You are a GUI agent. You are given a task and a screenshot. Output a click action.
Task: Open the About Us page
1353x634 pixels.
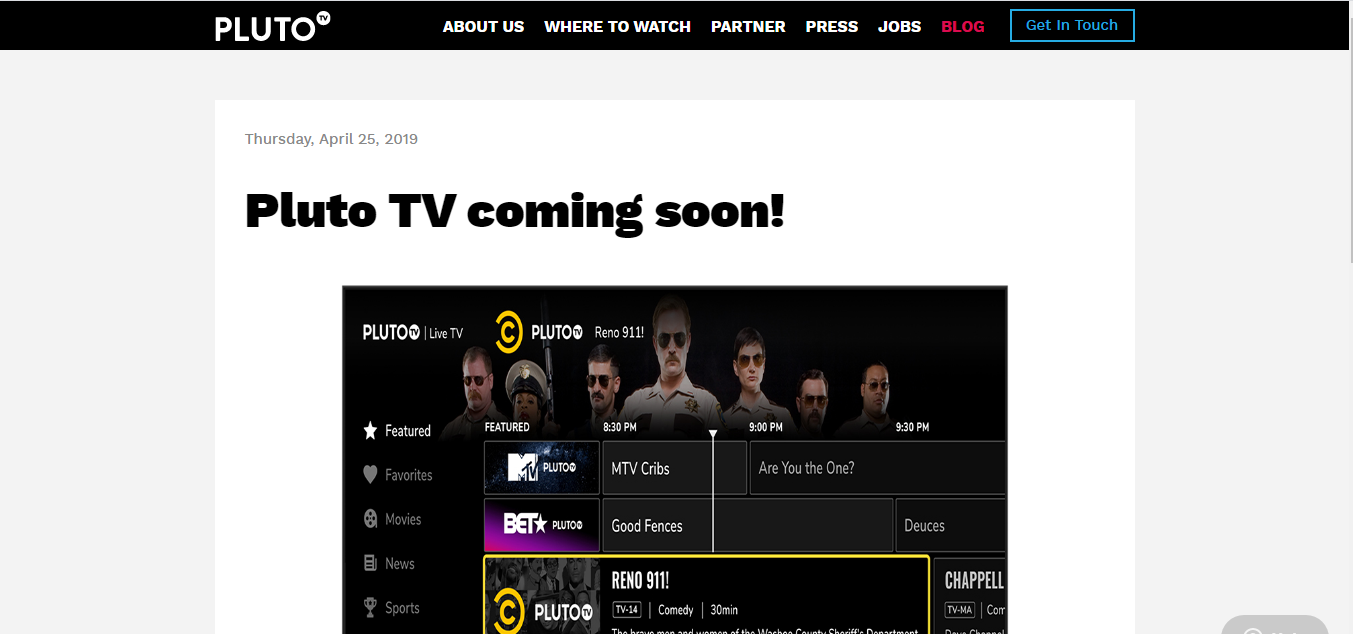483,27
